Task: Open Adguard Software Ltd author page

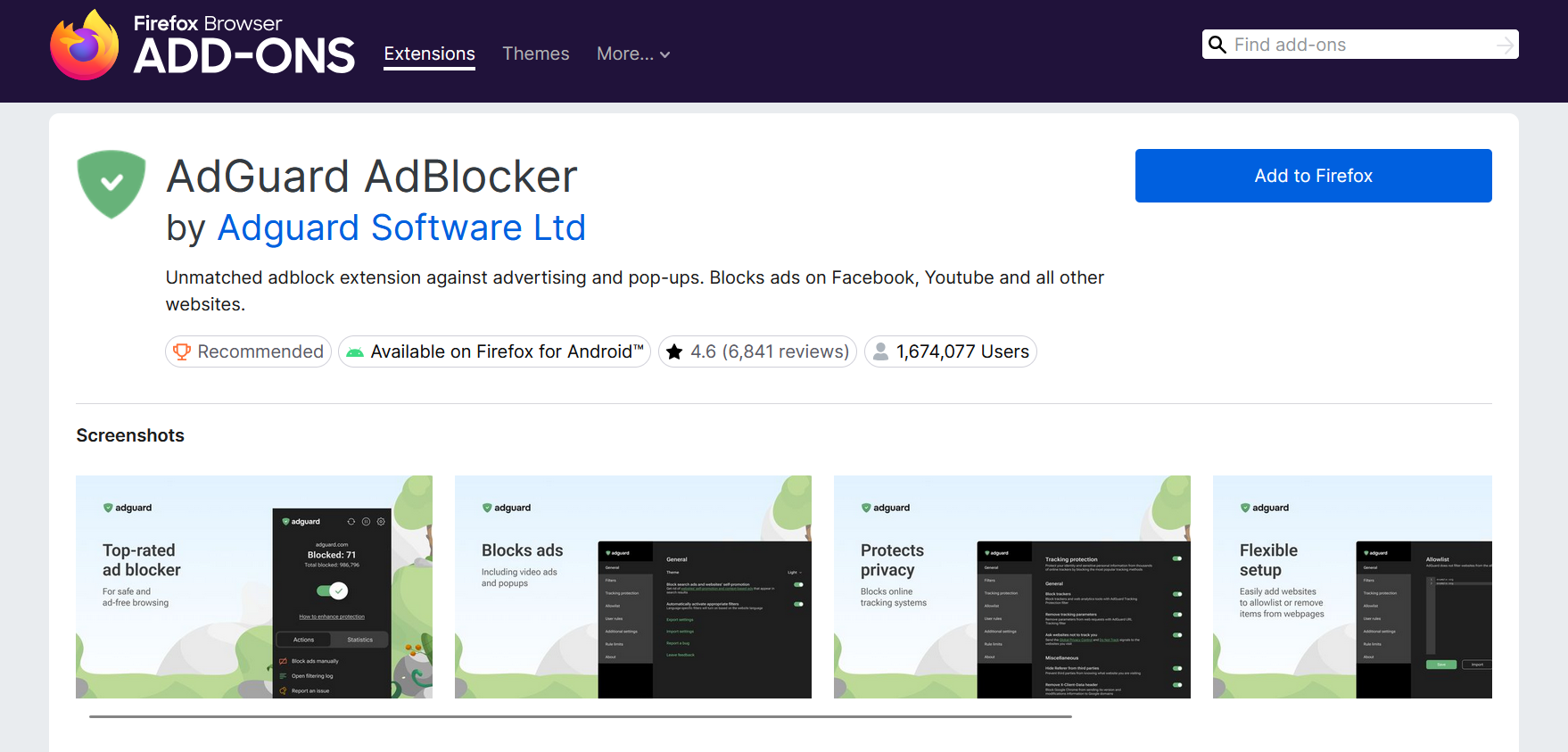Action: tap(401, 227)
